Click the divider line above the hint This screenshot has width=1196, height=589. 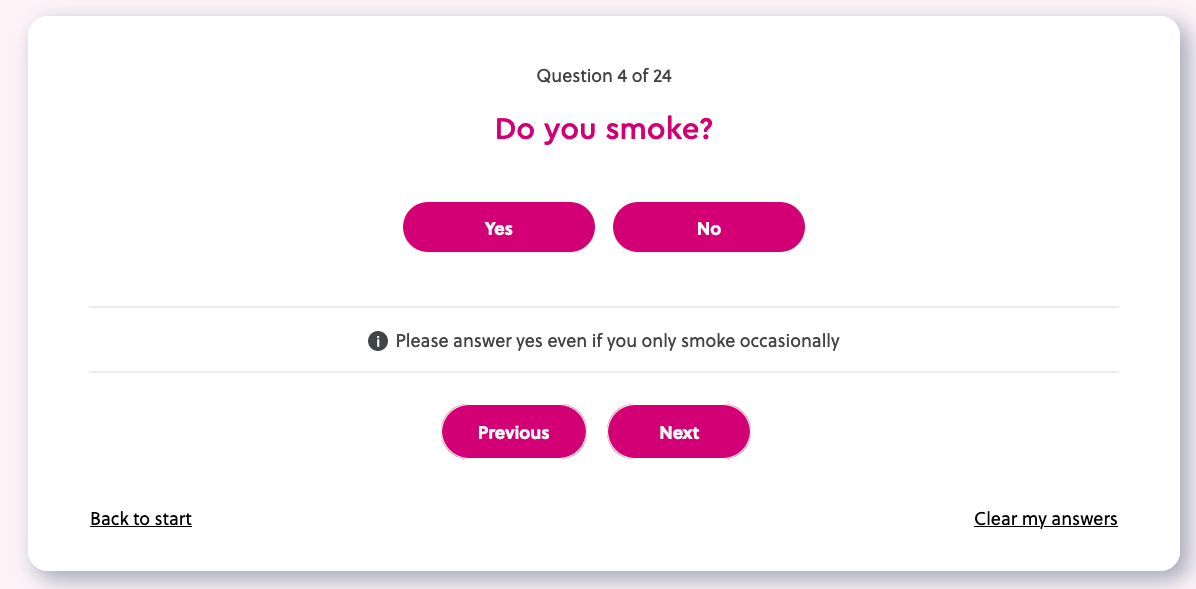click(x=604, y=307)
